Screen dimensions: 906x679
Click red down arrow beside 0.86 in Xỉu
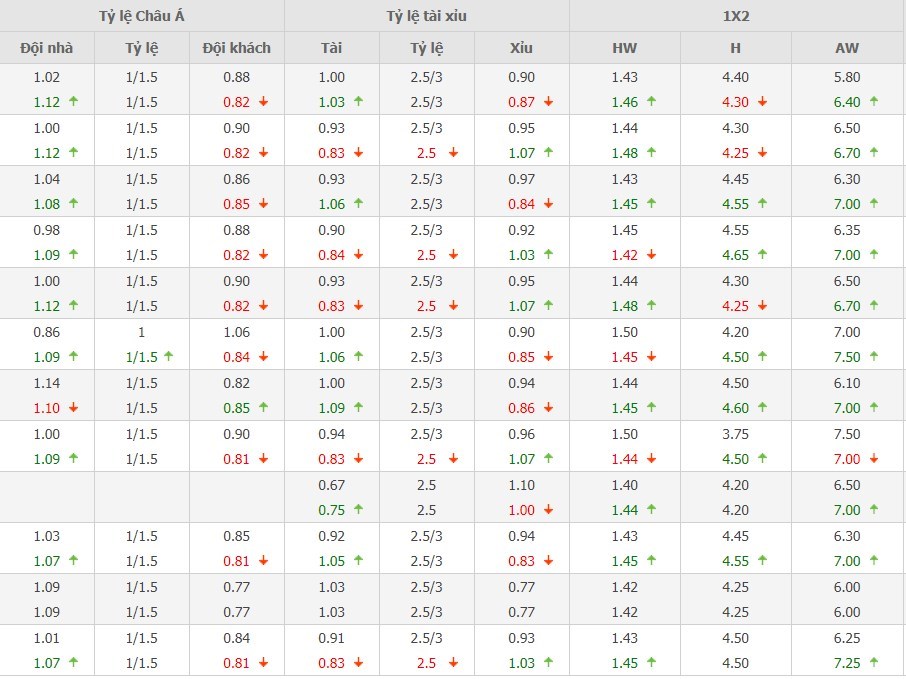tap(548, 408)
